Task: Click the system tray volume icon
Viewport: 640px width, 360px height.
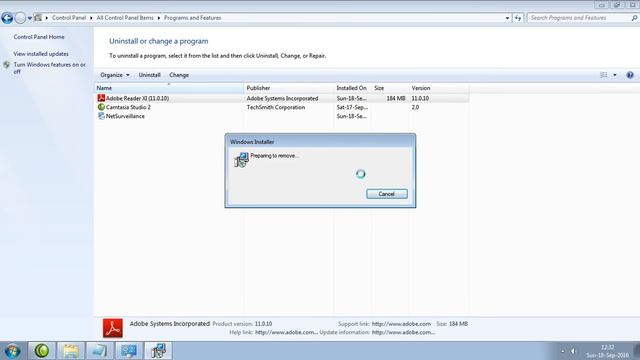Action: tap(573, 351)
